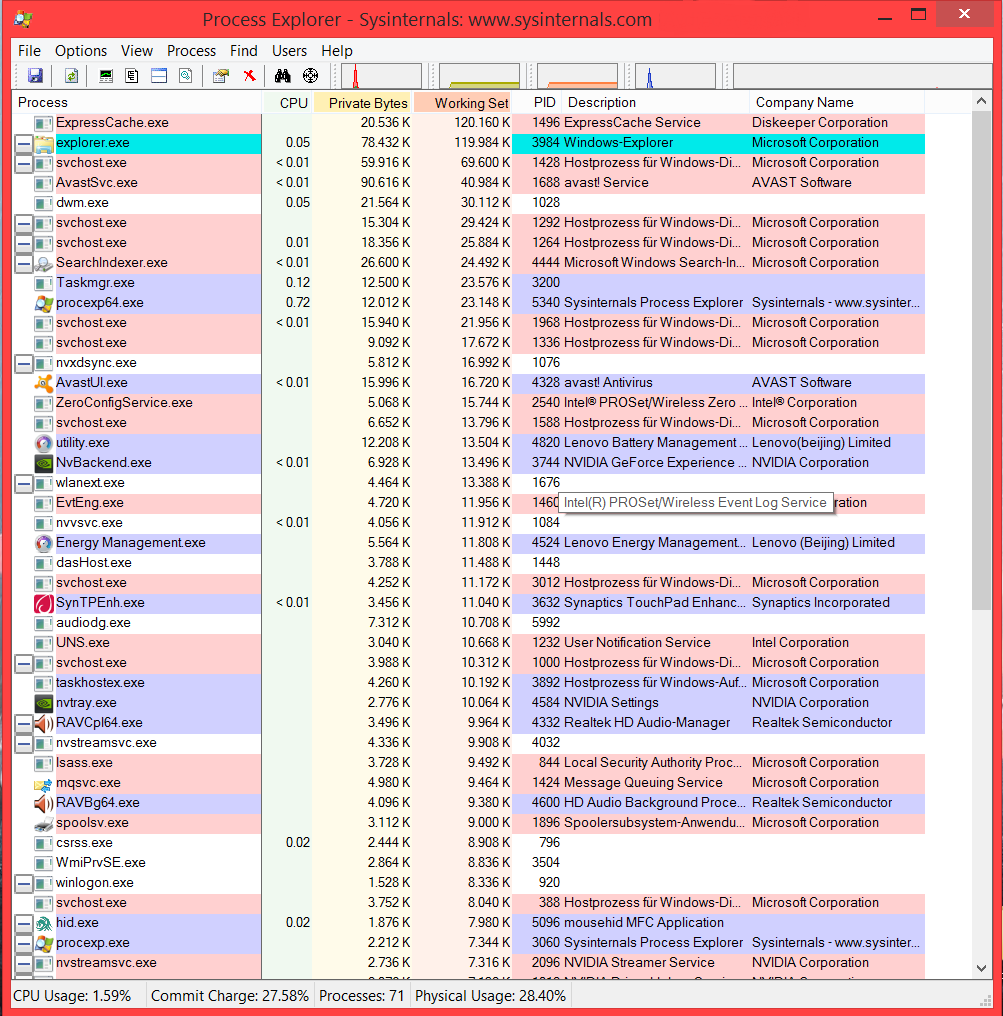Toggle the Show Lower Pane toolbar icon
1003x1016 pixels.
(x=159, y=76)
